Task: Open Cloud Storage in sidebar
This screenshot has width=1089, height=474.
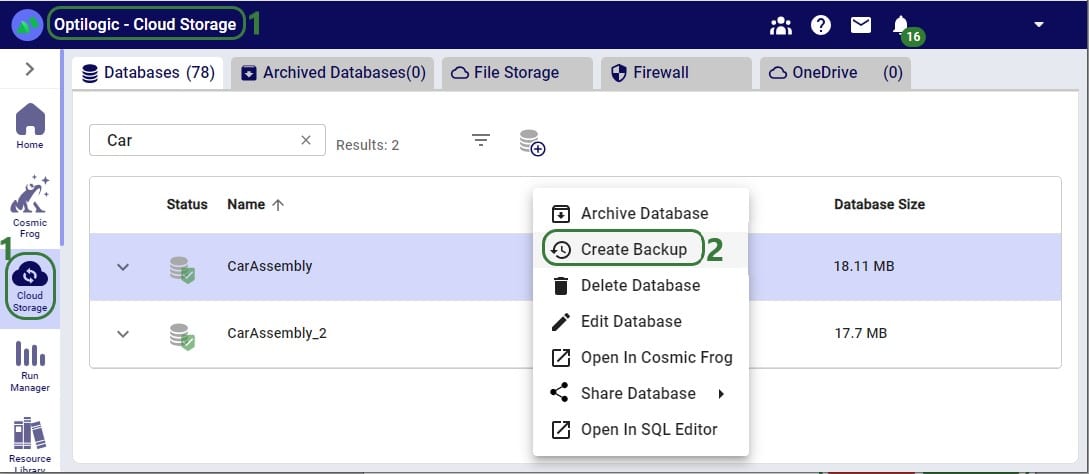Action: point(30,286)
